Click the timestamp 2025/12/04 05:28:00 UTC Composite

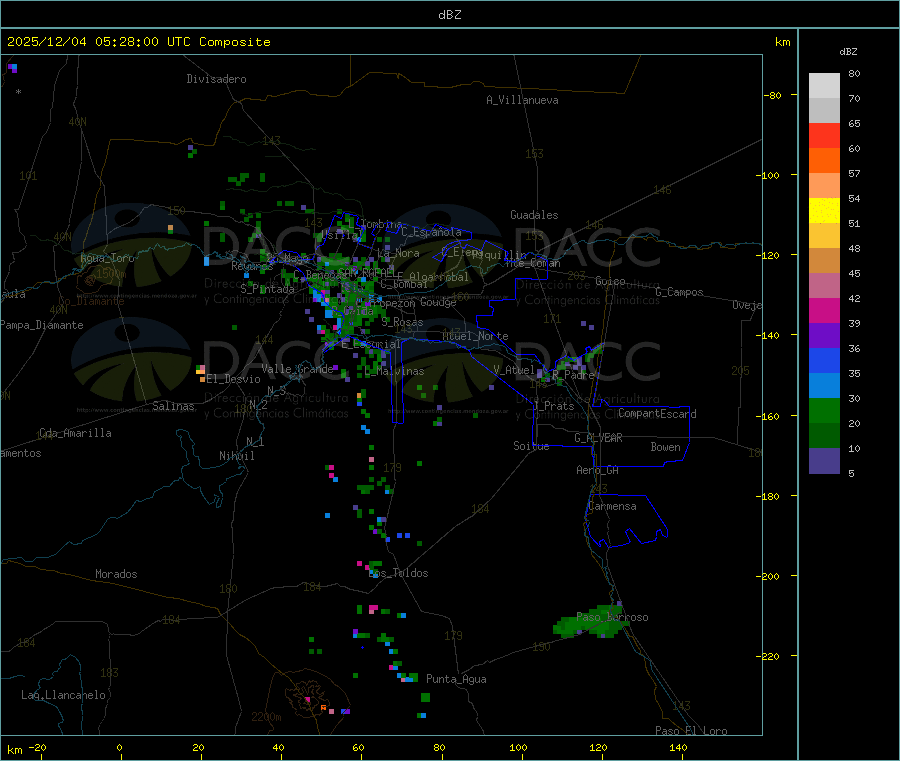coord(138,42)
